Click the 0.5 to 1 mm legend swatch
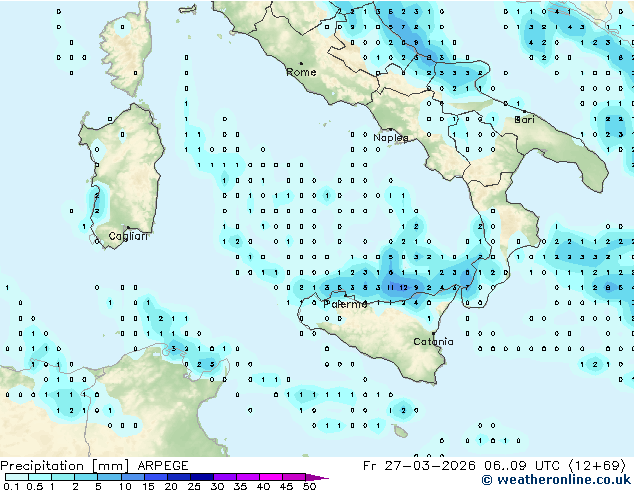This screenshot has width=634, height=490. tap(40, 477)
